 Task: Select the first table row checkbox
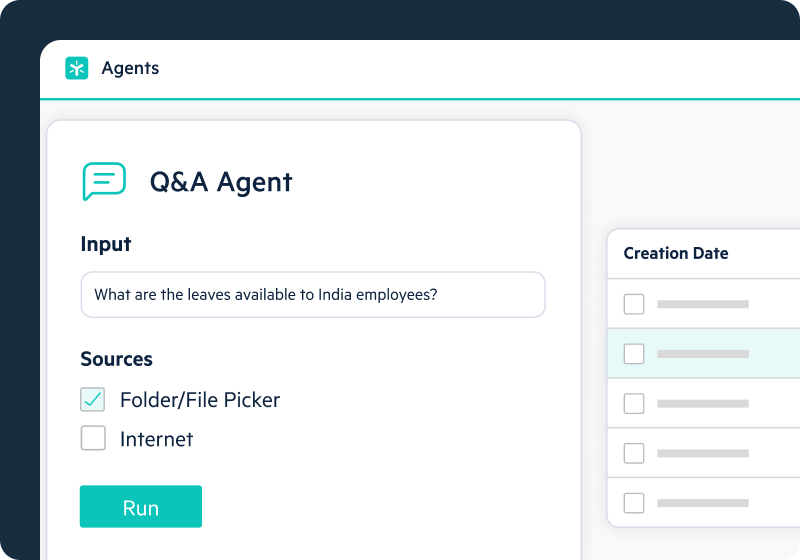pos(634,304)
